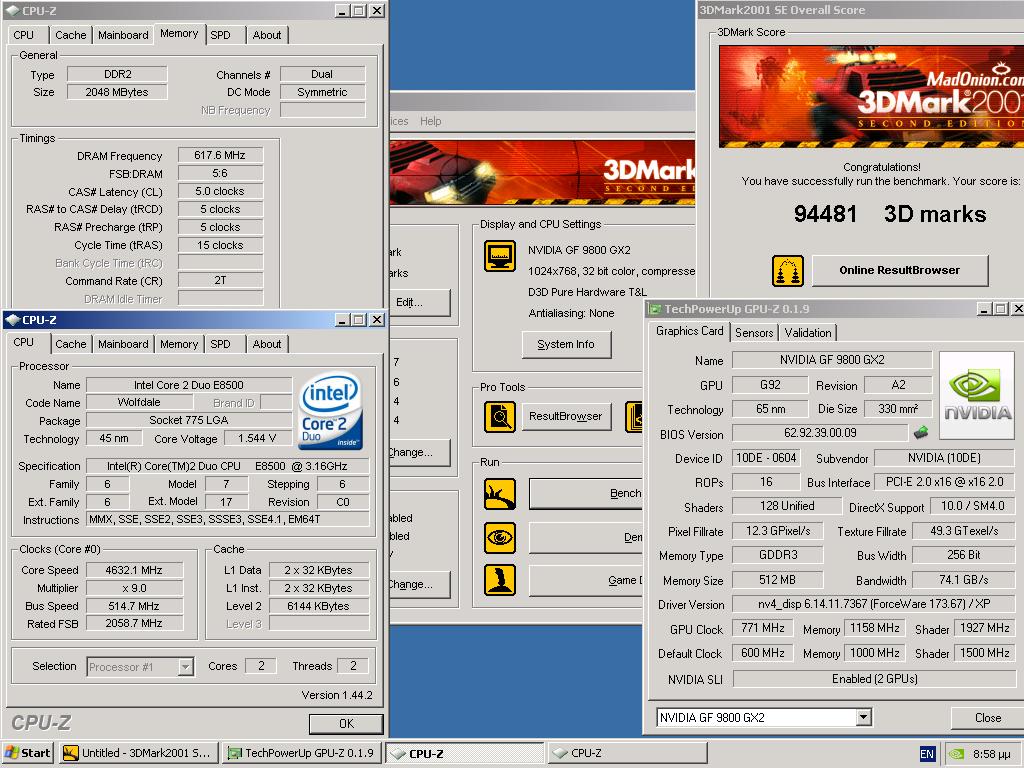
Task: Click the Core Speed value 4632.1 MHz
Action: pyautogui.click(x=134, y=570)
